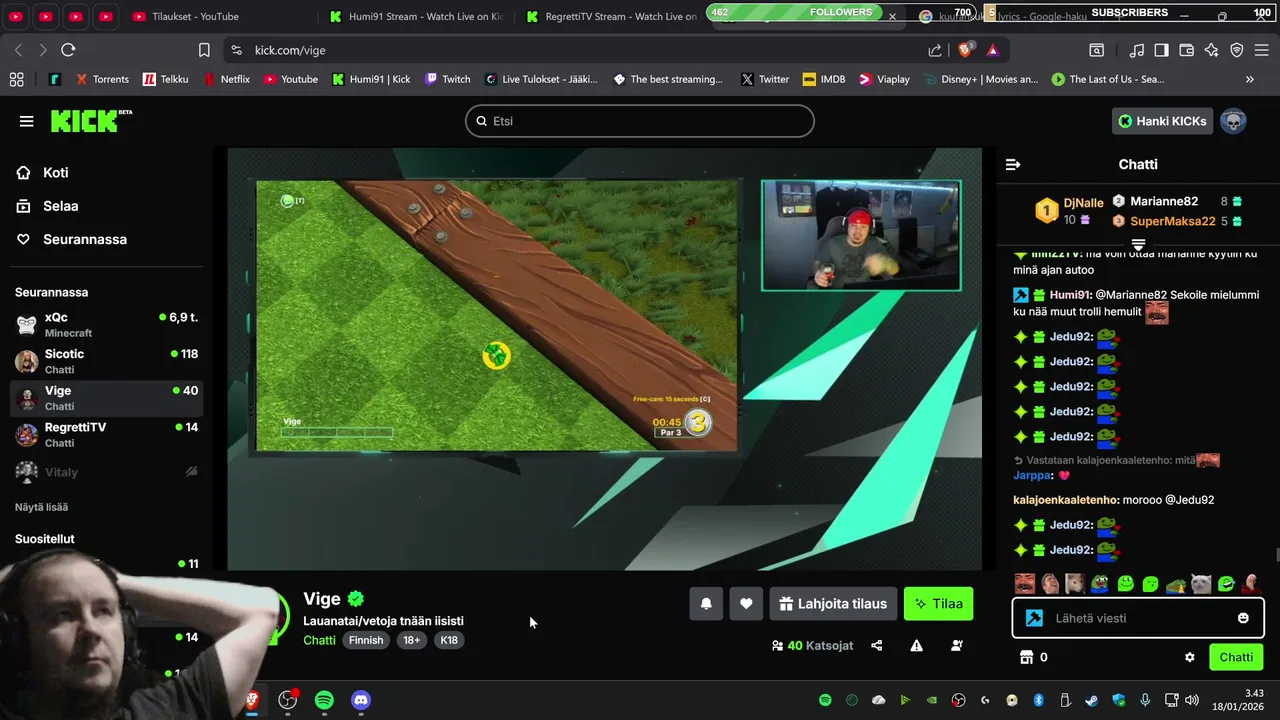Open the Kick hamburger sidebar menu
The image size is (1280, 720).
[26, 121]
